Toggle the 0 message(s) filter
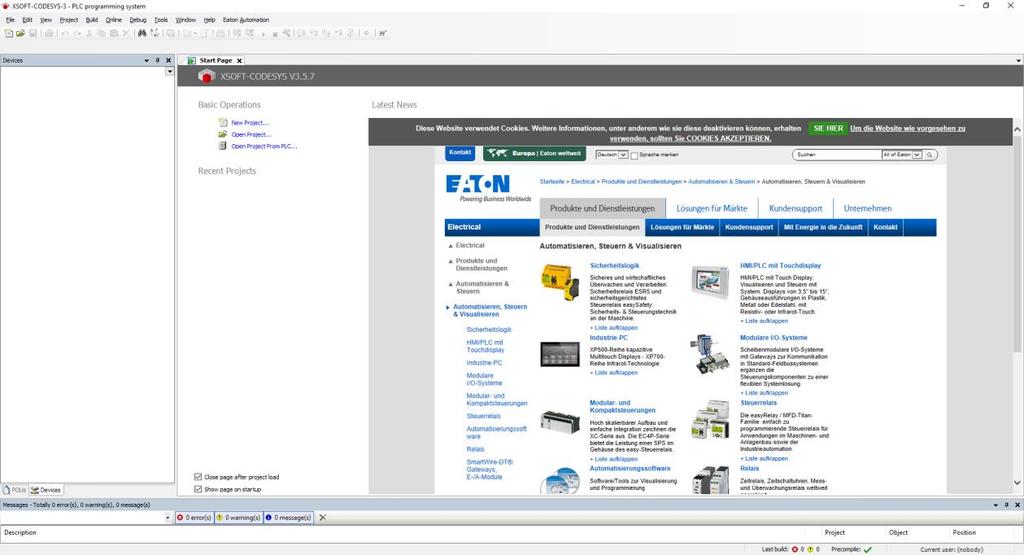The width and height of the screenshot is (1024, 555). pos(289,517)
